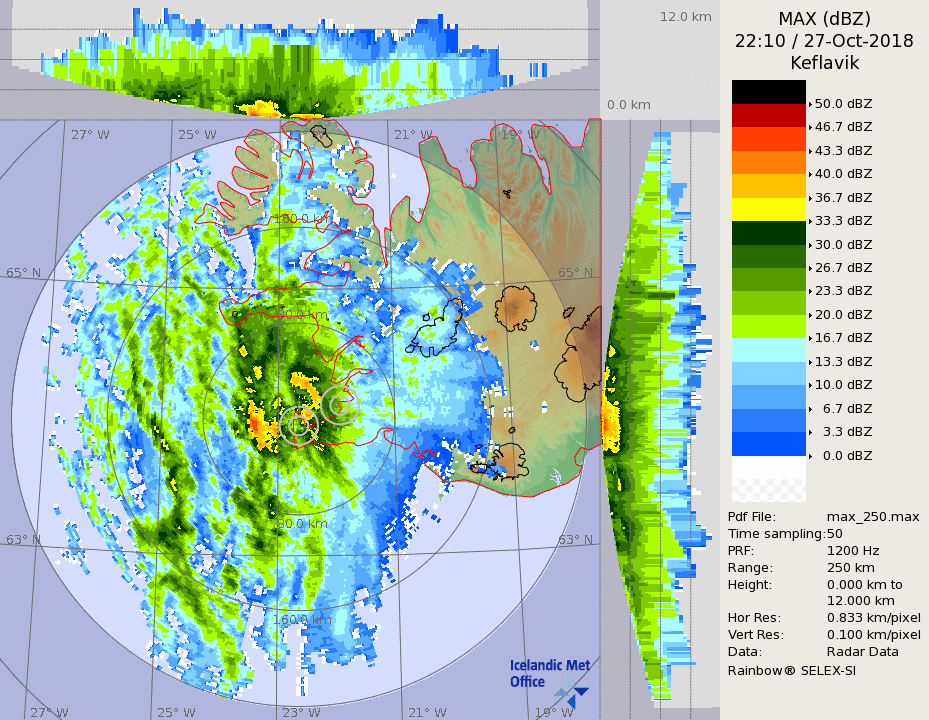Select the red 46.7 dBZ legend swatch
The height and width of the screenshot is (720, 929).
[768, 115]
